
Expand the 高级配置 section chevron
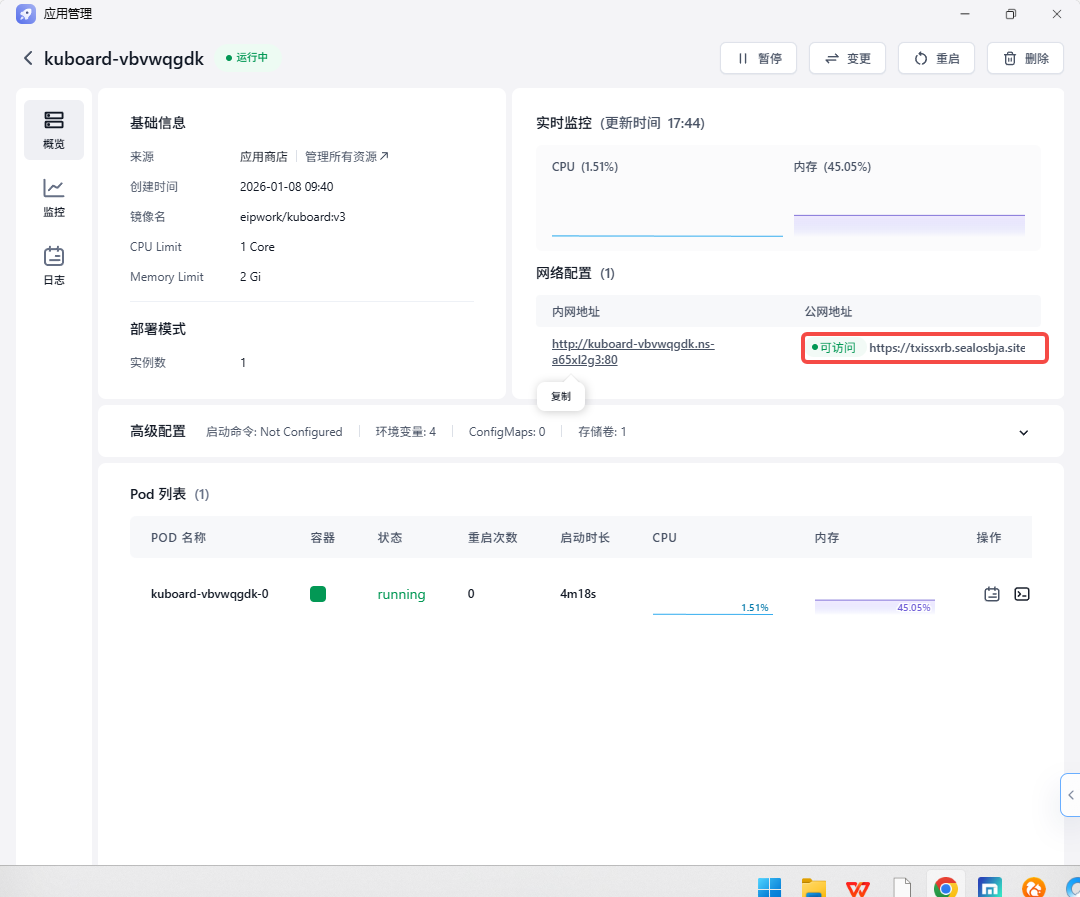point(1024,433)
